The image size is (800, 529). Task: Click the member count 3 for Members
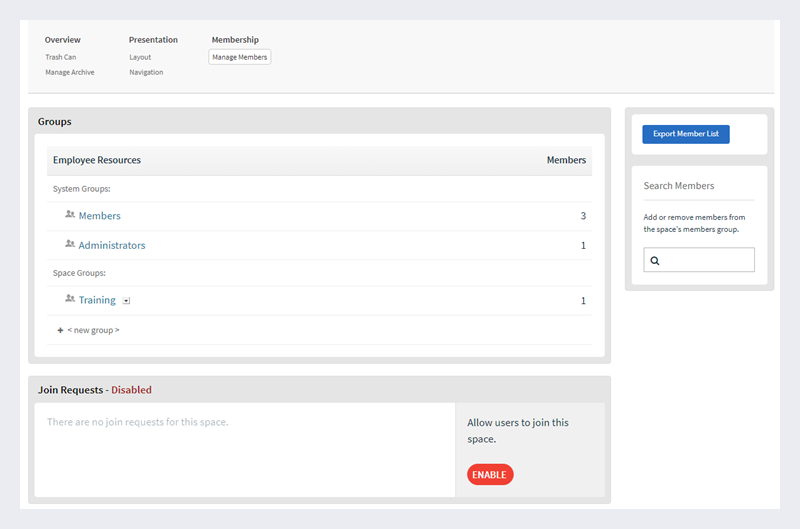(x=583, y=216)
